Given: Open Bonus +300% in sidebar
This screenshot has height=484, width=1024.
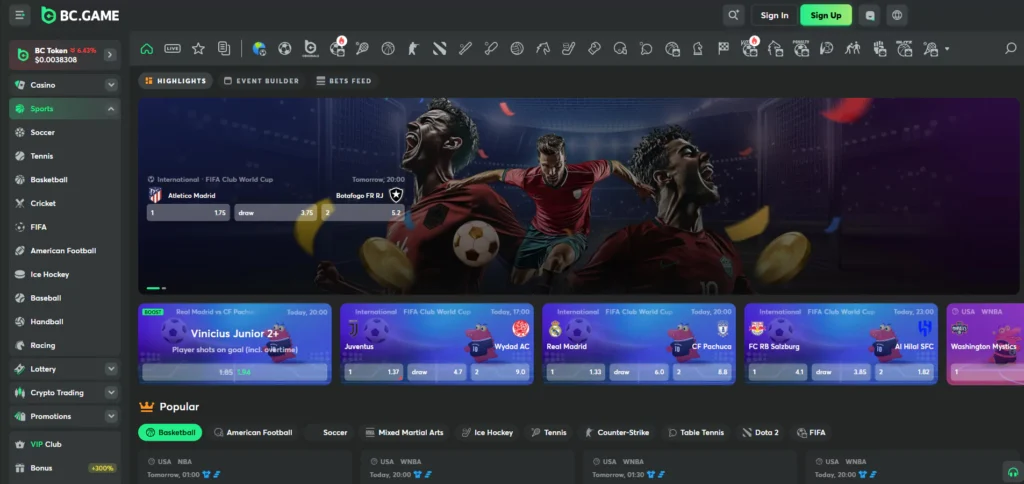Looking at the screenshot, I should coord(65,468).
